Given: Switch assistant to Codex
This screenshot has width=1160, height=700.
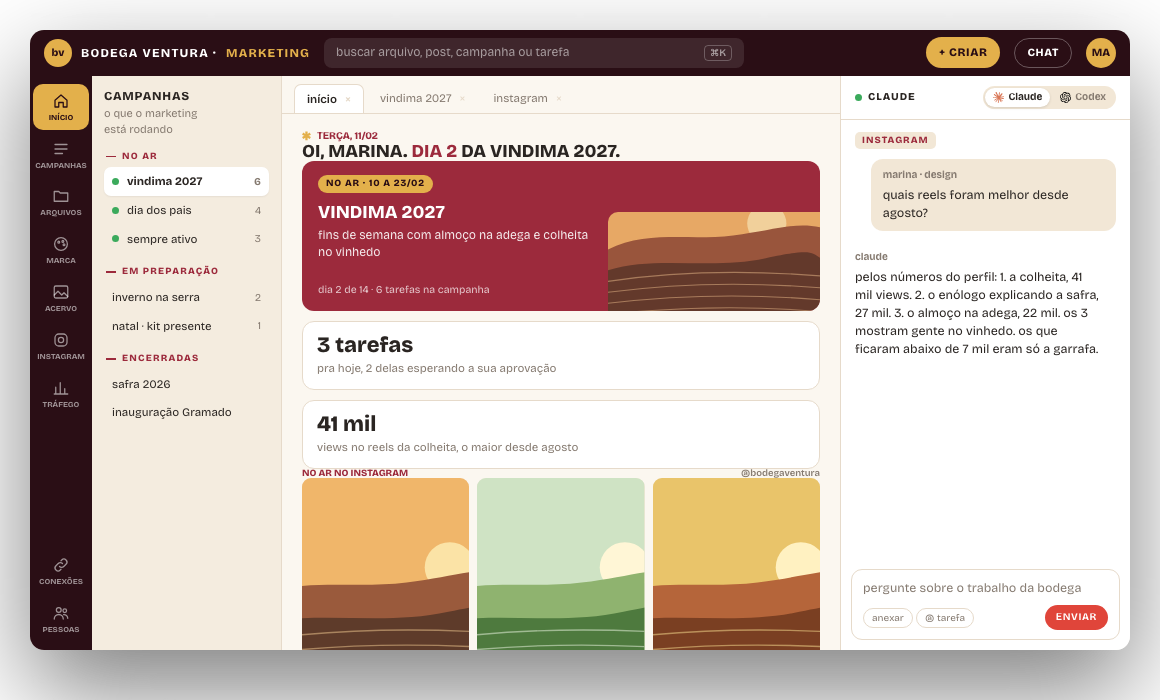Looking at the screenshot, I should 1082,97.
